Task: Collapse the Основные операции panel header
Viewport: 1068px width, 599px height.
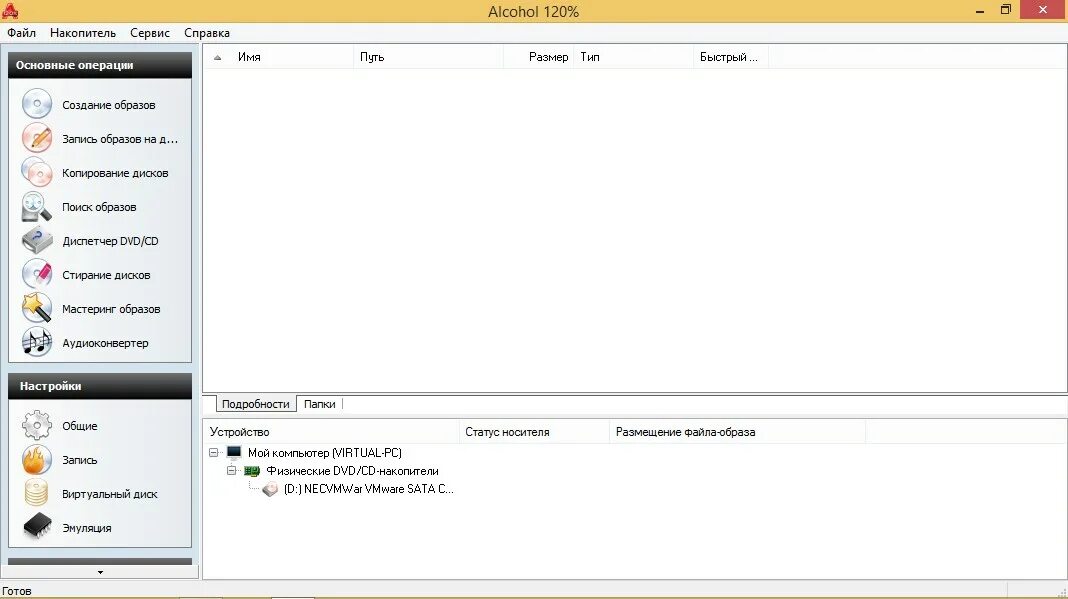Action: pyautogui.click(x=100, y=65)
